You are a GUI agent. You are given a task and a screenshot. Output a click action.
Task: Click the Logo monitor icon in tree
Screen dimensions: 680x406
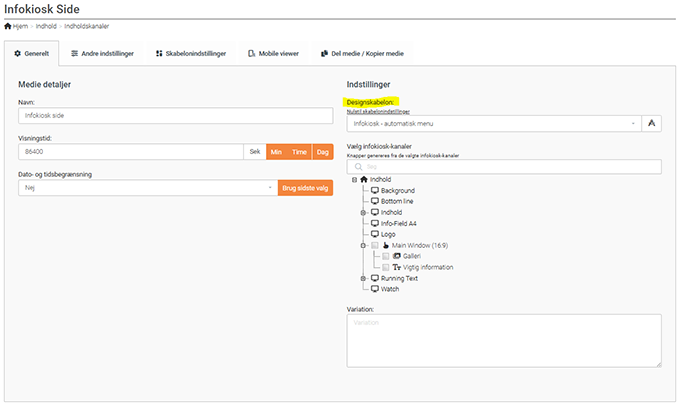[375, 234]
